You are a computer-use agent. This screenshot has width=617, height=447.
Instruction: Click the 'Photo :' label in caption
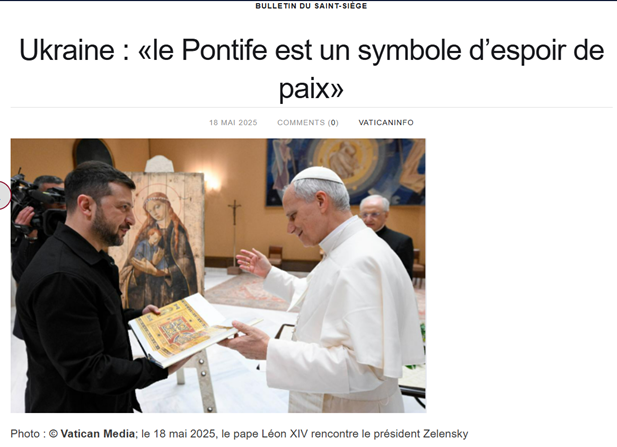pos(28,434)
